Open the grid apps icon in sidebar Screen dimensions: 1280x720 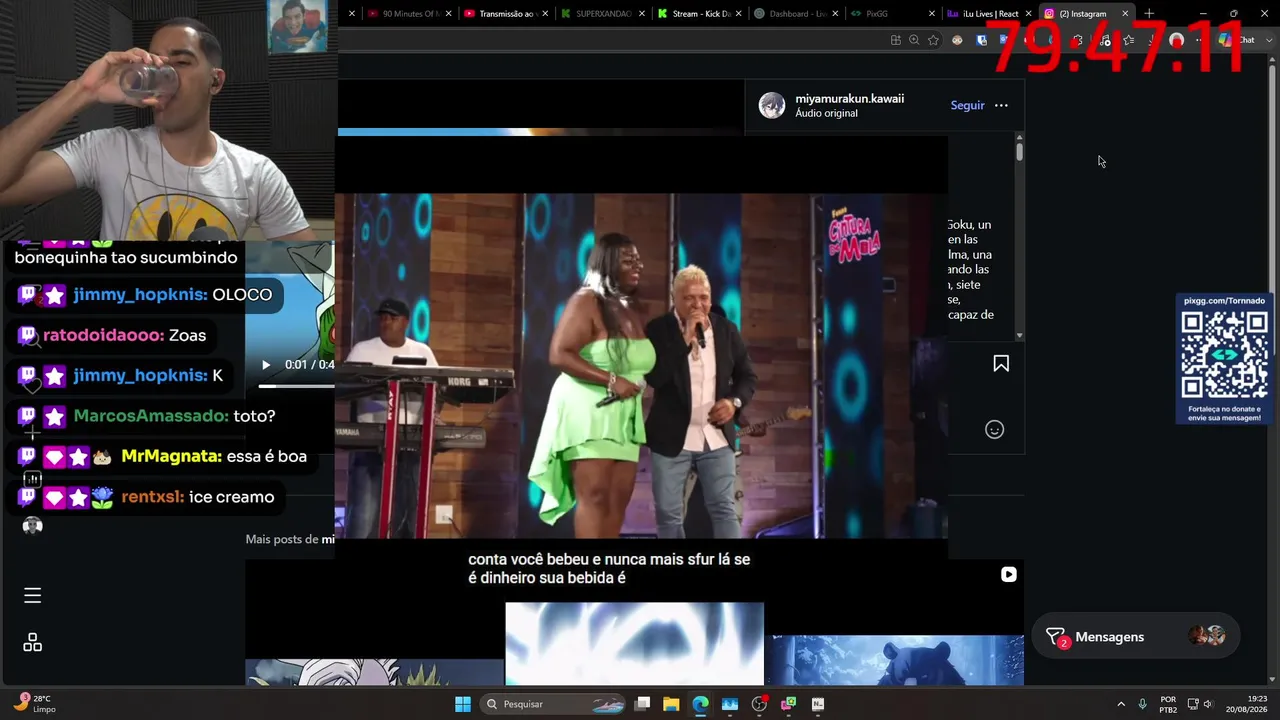click(32, 642)
